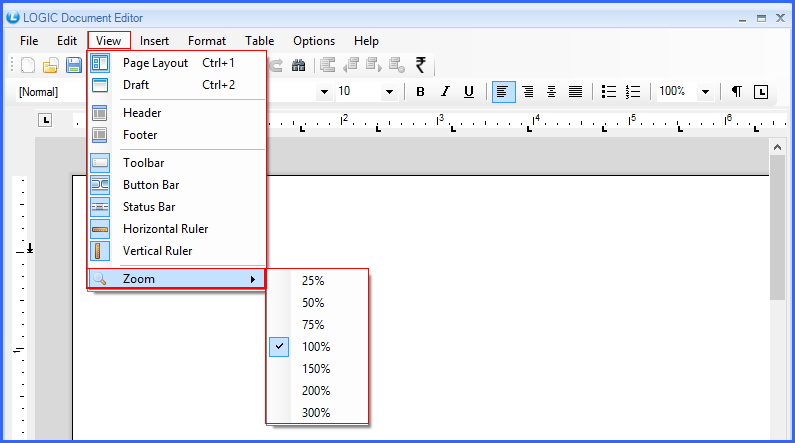Open the Help menu
Image resolution: width=795 pixels, height=443 pixels.
pyautogui.click(x=366, y=41)
